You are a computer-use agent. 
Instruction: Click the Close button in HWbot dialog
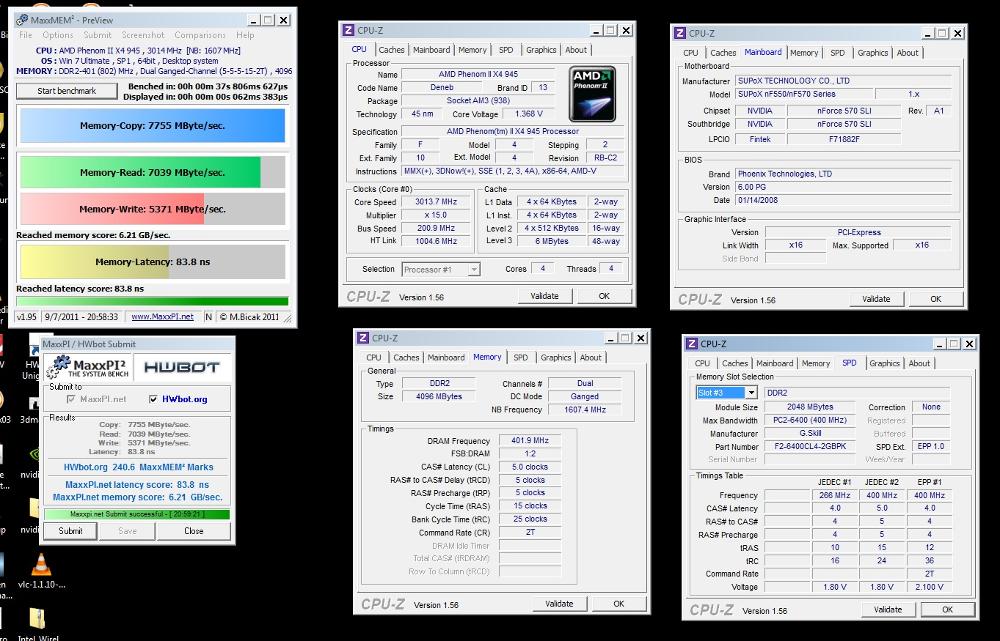coord(193,531)
